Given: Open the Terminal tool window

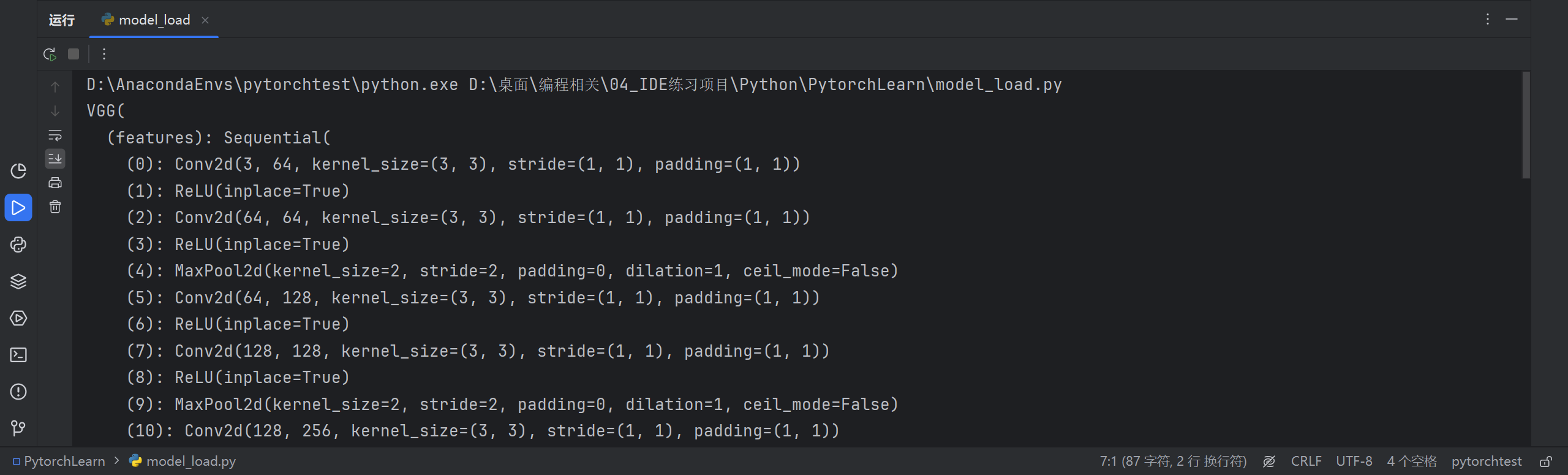Looking at the screenshot, I should 18,355.
